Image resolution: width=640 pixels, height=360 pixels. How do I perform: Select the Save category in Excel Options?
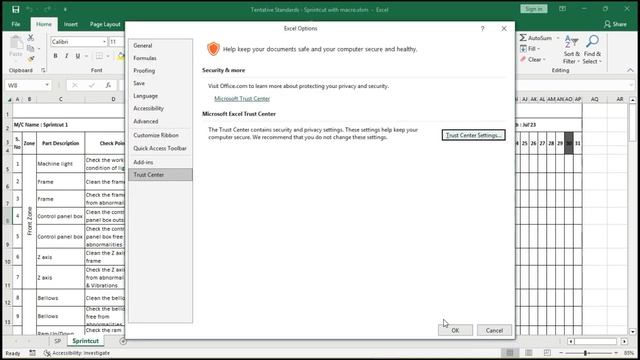(x=160, y=83)
